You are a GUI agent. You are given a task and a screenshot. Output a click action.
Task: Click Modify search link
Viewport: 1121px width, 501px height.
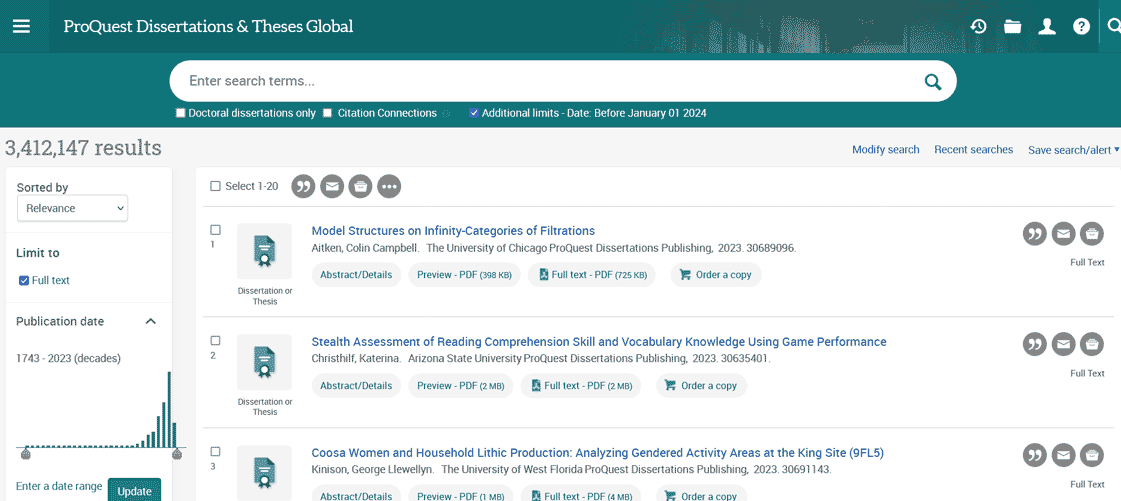click(x=886, y=150)
